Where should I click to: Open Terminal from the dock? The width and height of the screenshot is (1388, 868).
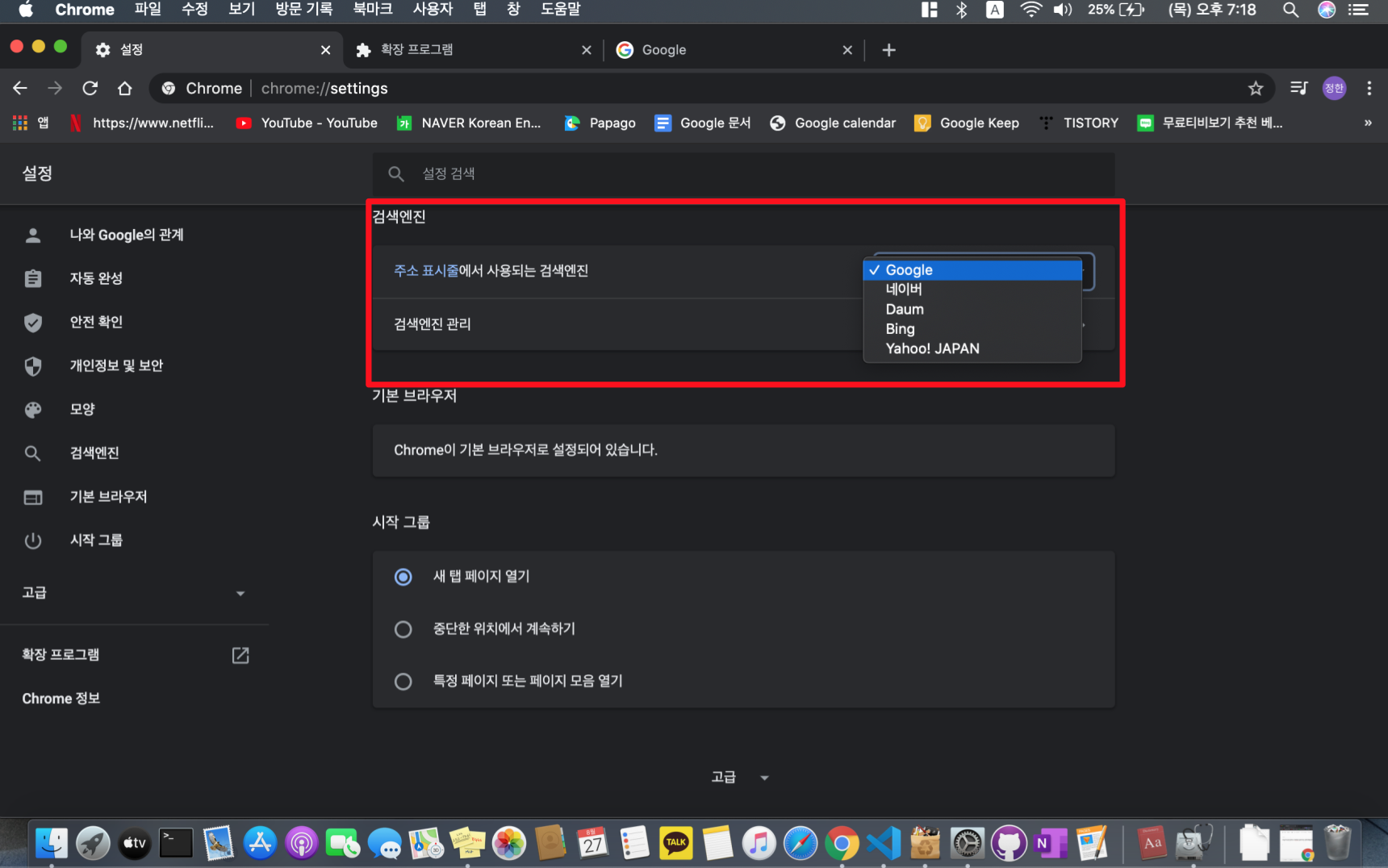176,843
